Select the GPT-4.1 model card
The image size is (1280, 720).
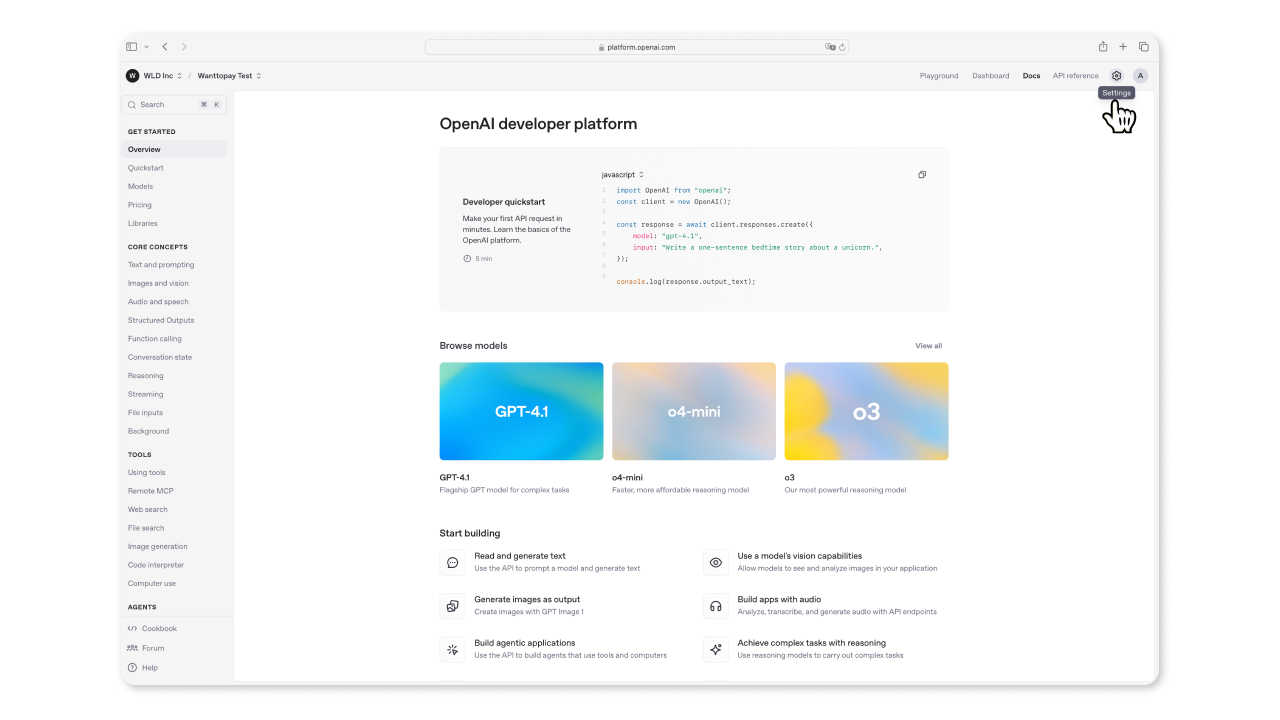[x=521, y=411]
